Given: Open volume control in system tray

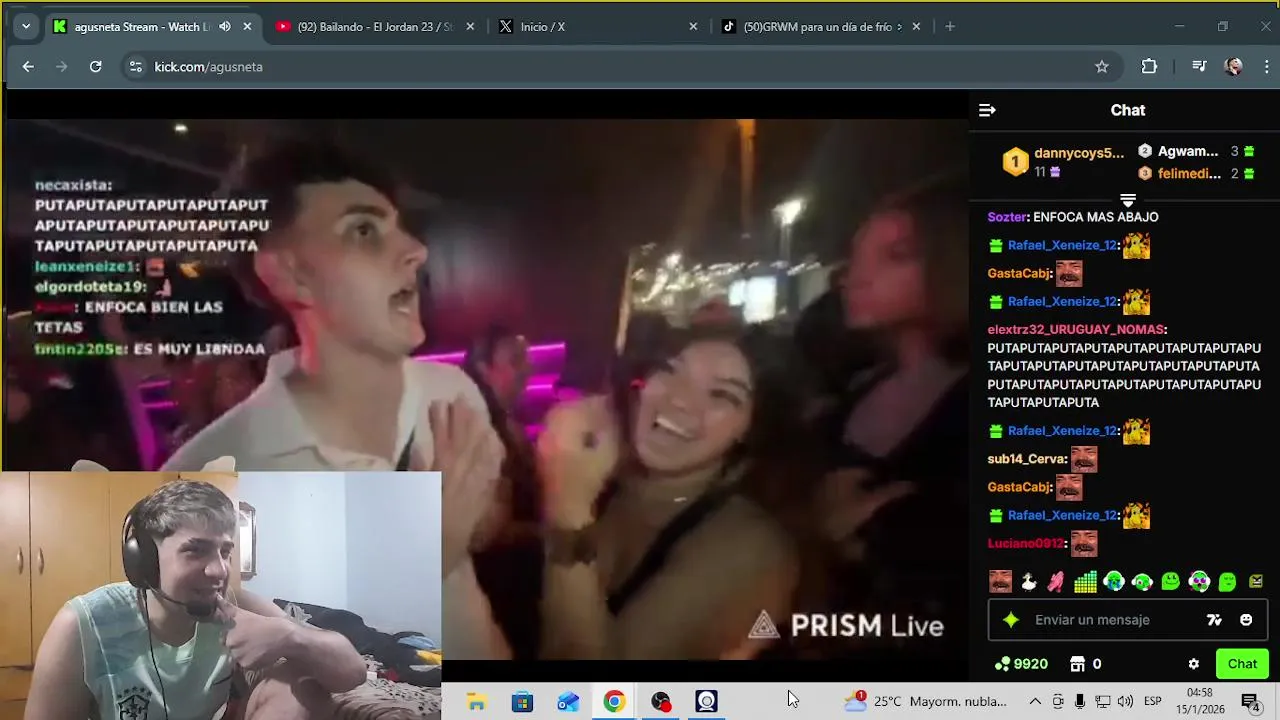Looking at the screenshot, I should click(1125, 702).
